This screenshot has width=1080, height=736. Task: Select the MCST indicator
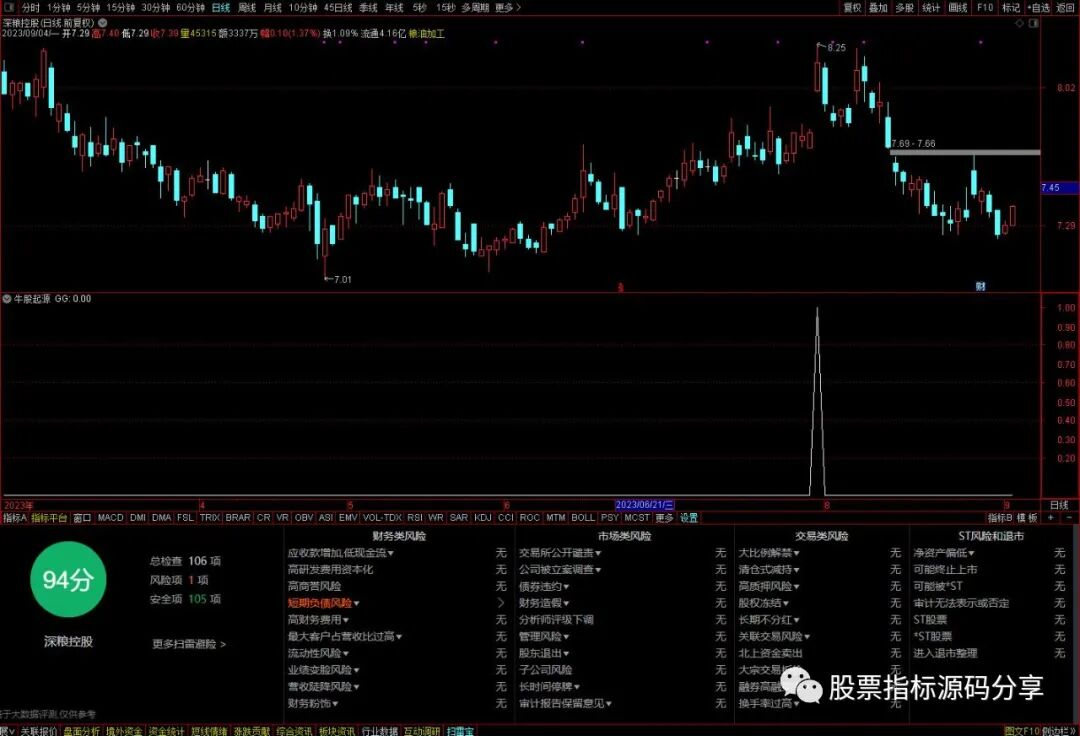click(636, 518)
